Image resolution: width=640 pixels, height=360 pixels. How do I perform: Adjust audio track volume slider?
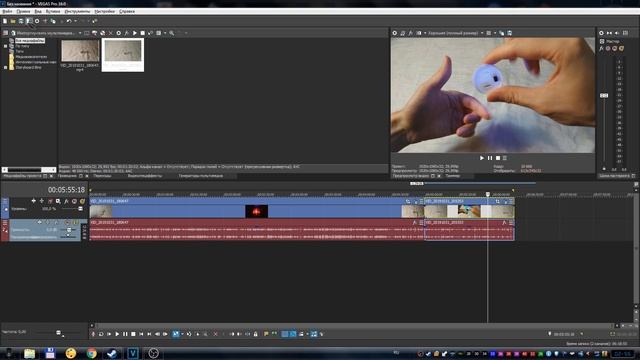tap(69, 230)
